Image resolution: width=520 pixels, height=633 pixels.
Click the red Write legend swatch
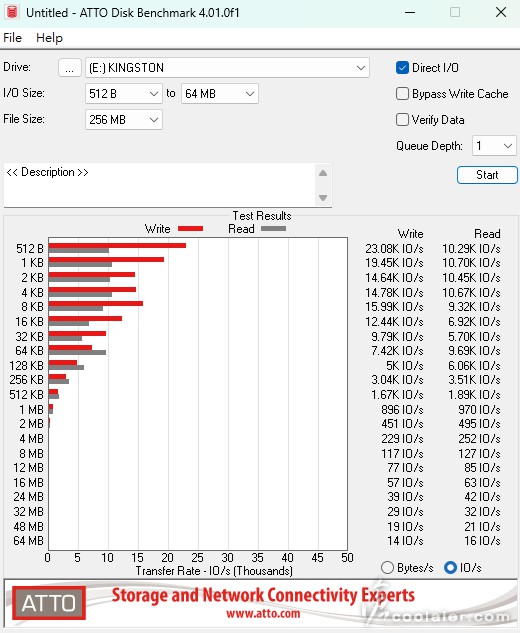point(190,229)
